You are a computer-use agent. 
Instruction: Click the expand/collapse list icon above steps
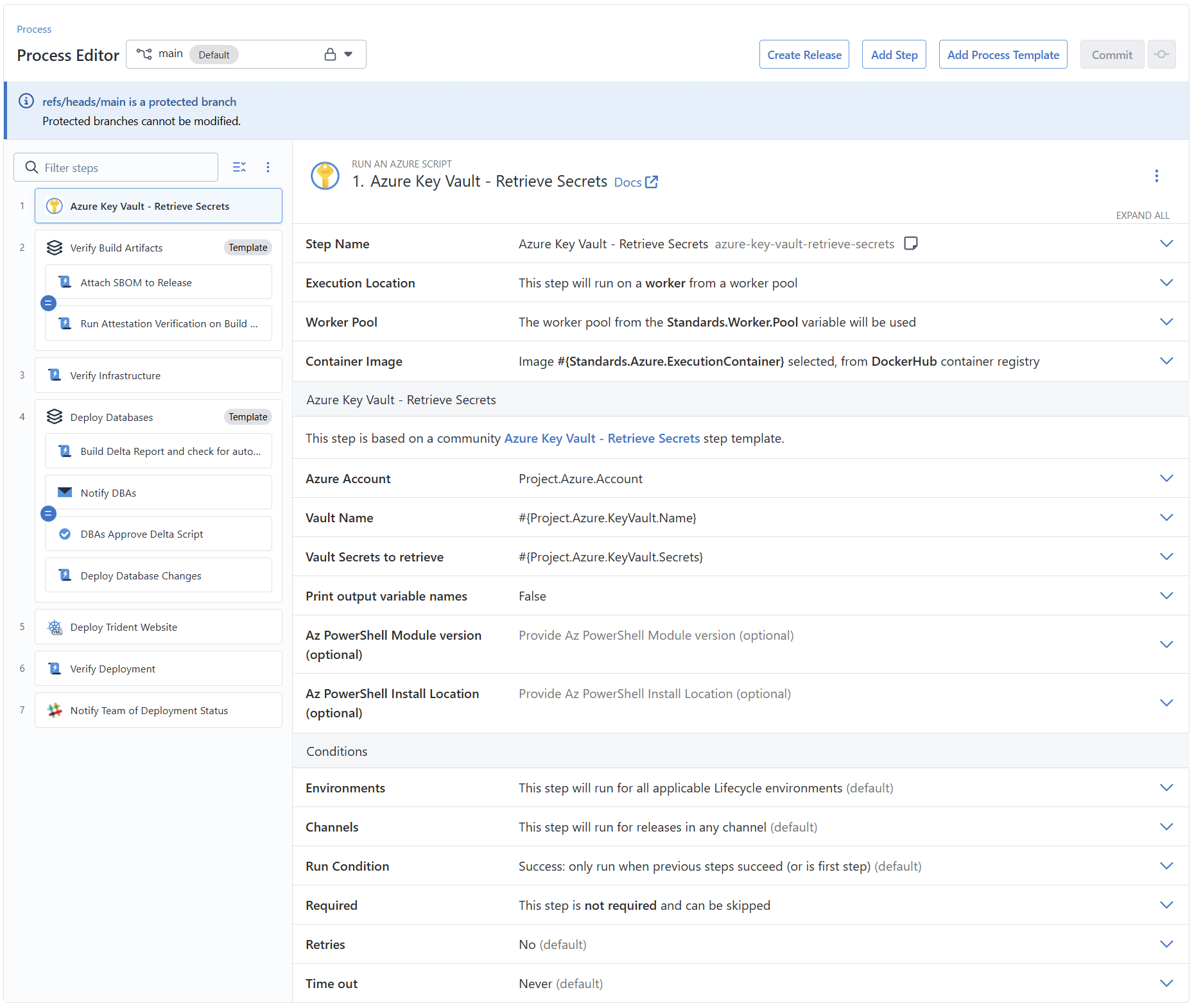[x=239, y=167]
